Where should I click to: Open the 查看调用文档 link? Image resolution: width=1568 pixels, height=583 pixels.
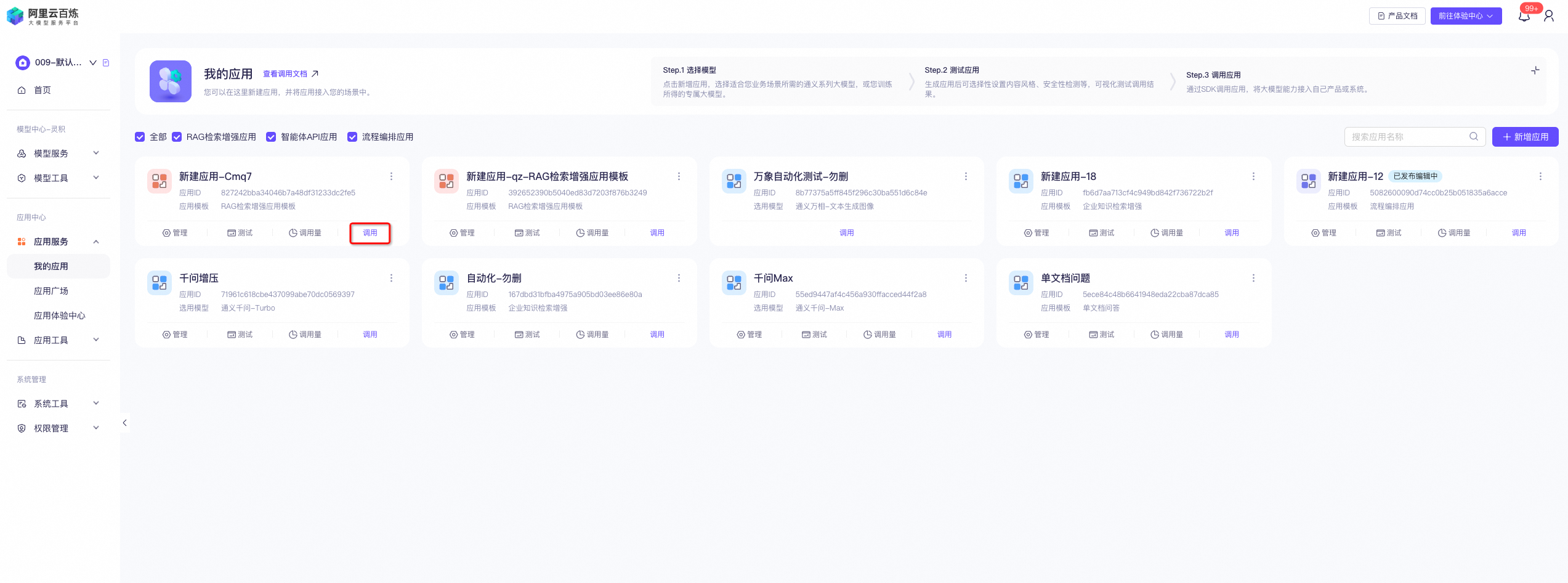point(291,74)
